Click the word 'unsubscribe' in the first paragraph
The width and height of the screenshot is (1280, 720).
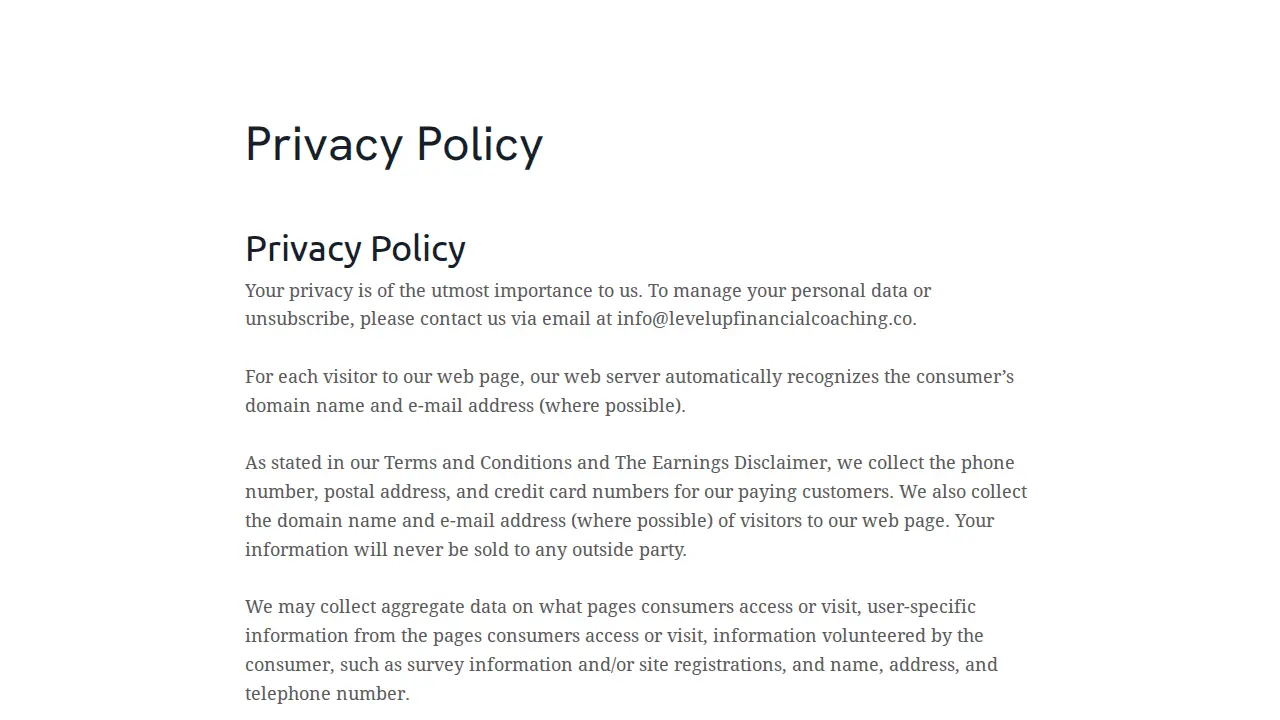pyautogui.click(x=297, y=319)
